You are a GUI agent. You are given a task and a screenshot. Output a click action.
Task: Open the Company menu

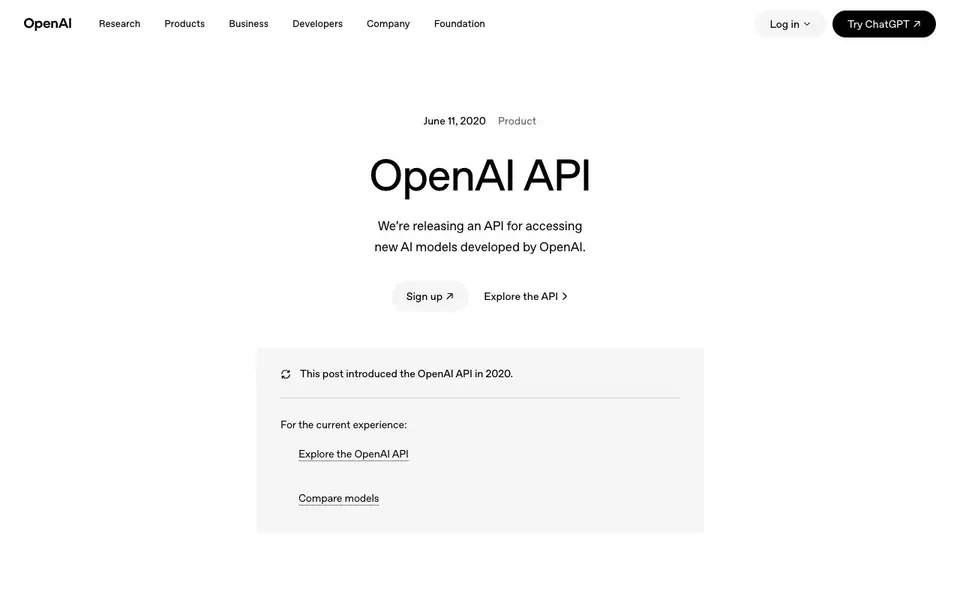tap(388, 24)
